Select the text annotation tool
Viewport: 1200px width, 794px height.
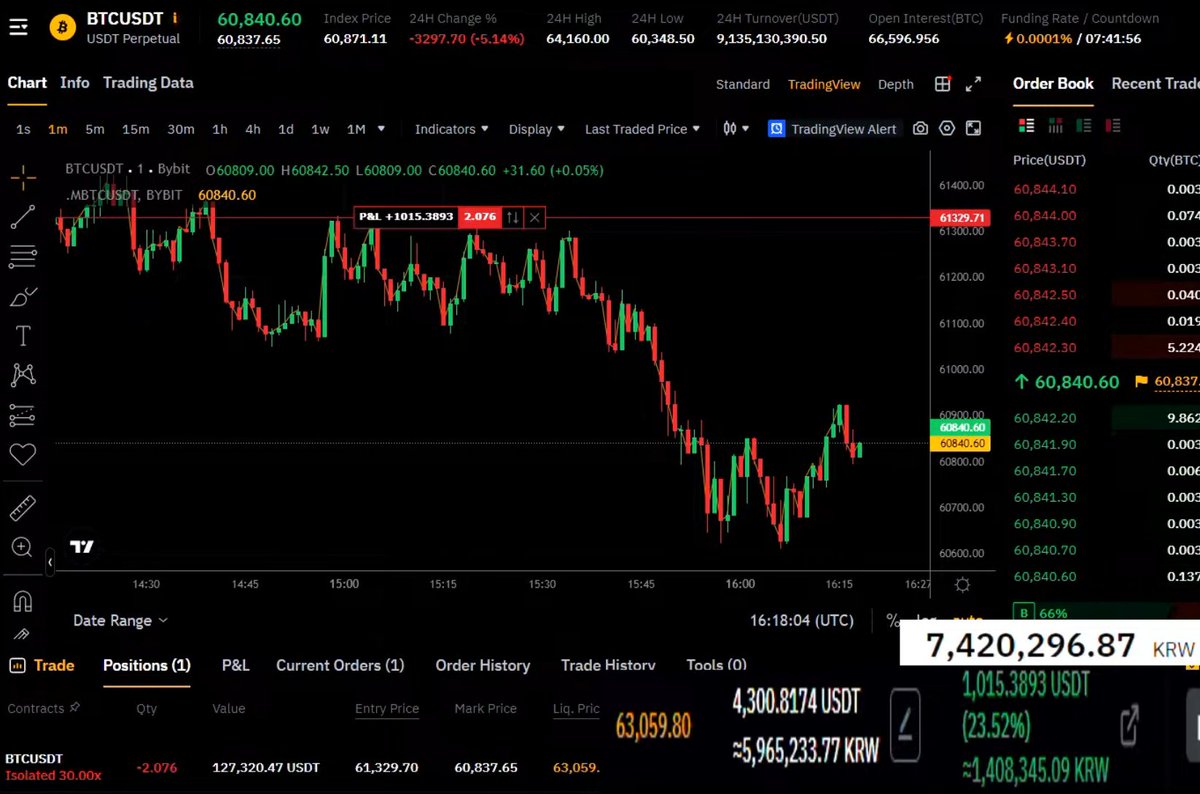click(23, 335)
